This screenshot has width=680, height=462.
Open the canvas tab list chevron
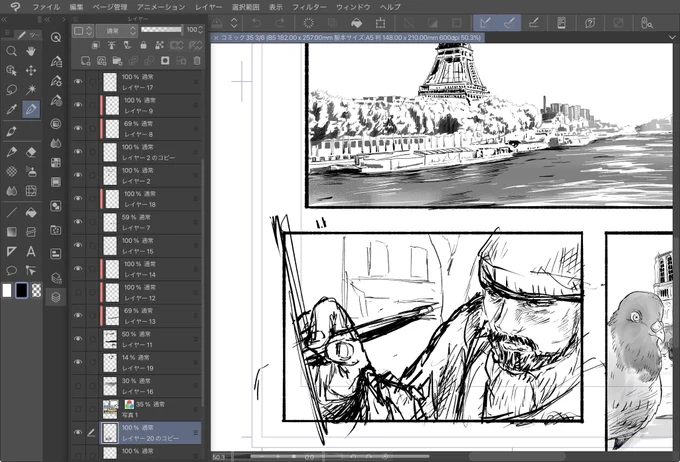click(x=672, y=38)
